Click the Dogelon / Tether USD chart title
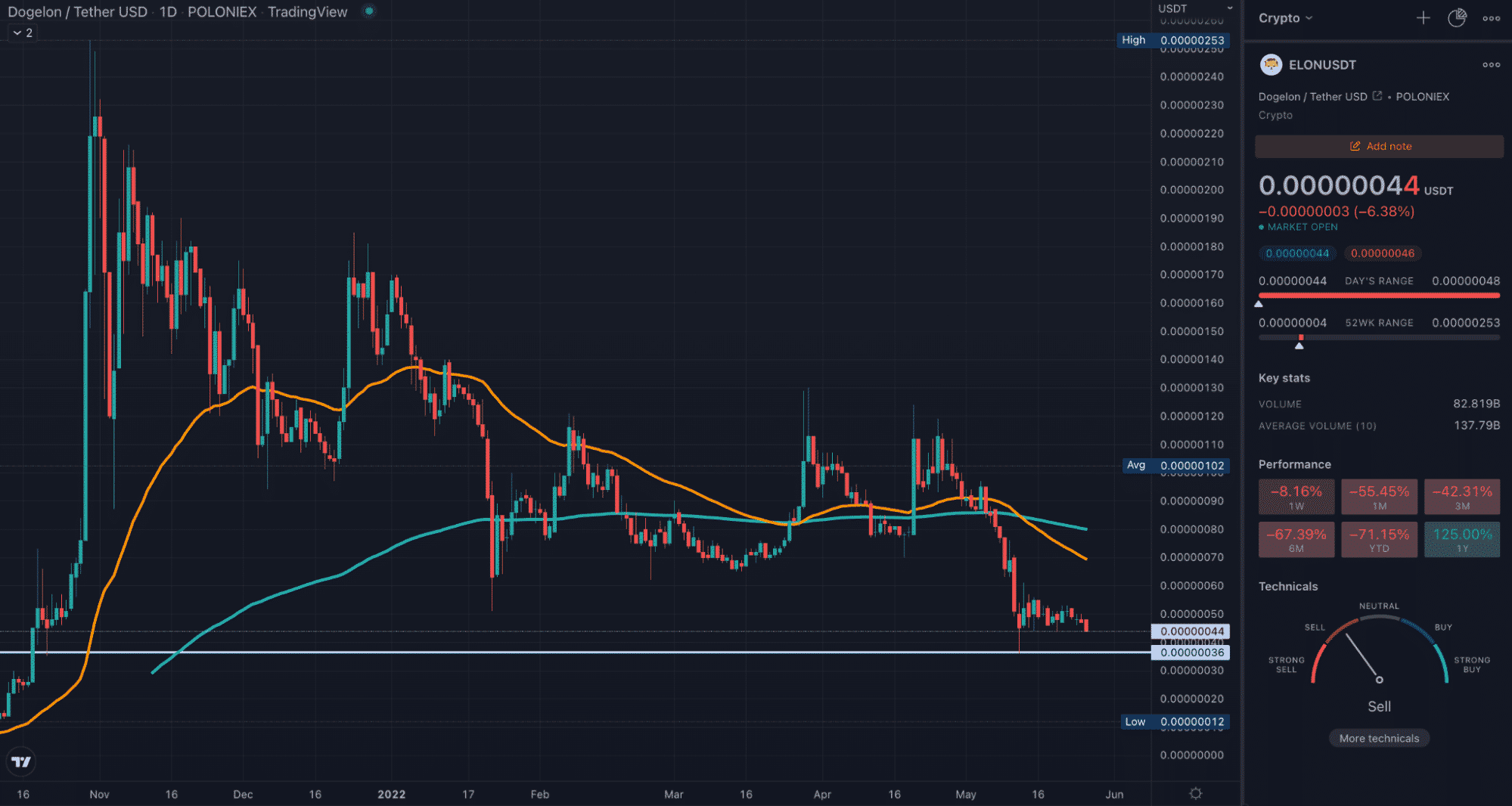 click(x=77, y=11)
